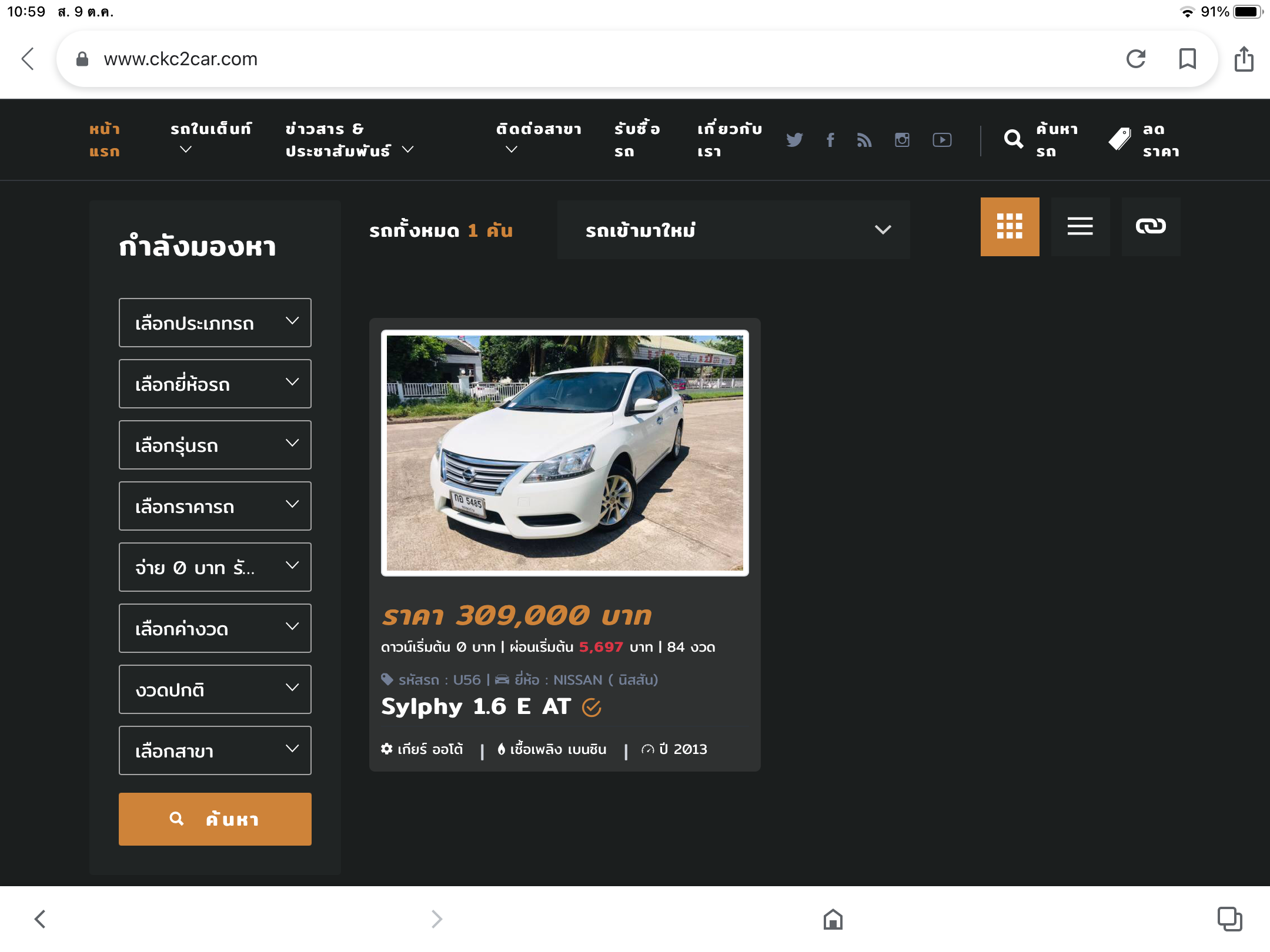
Task: Reload the page in browser
Action: pyautogui.click(x=1136, y=59)
